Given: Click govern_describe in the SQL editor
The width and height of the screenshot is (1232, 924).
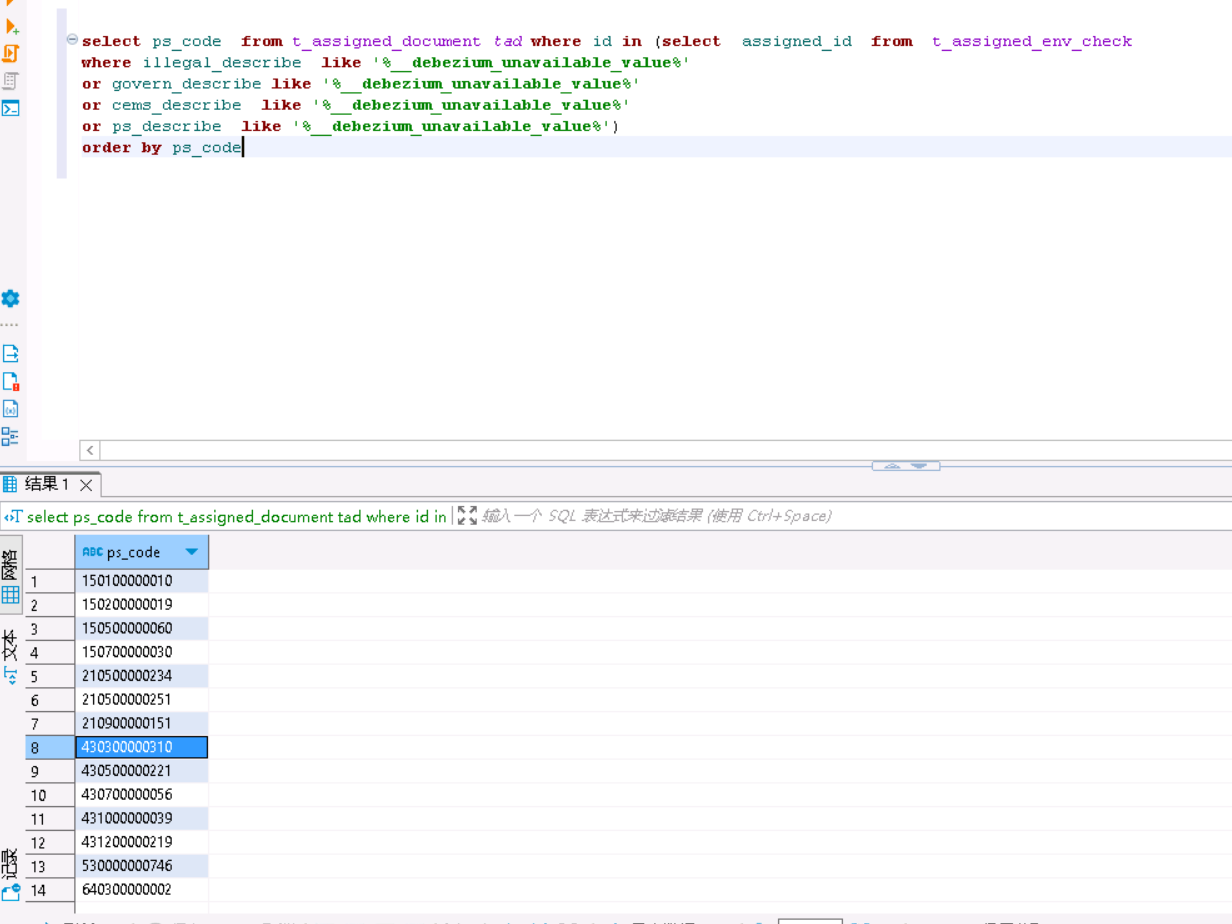Looking at the screenshot, I should coord(186,84).
